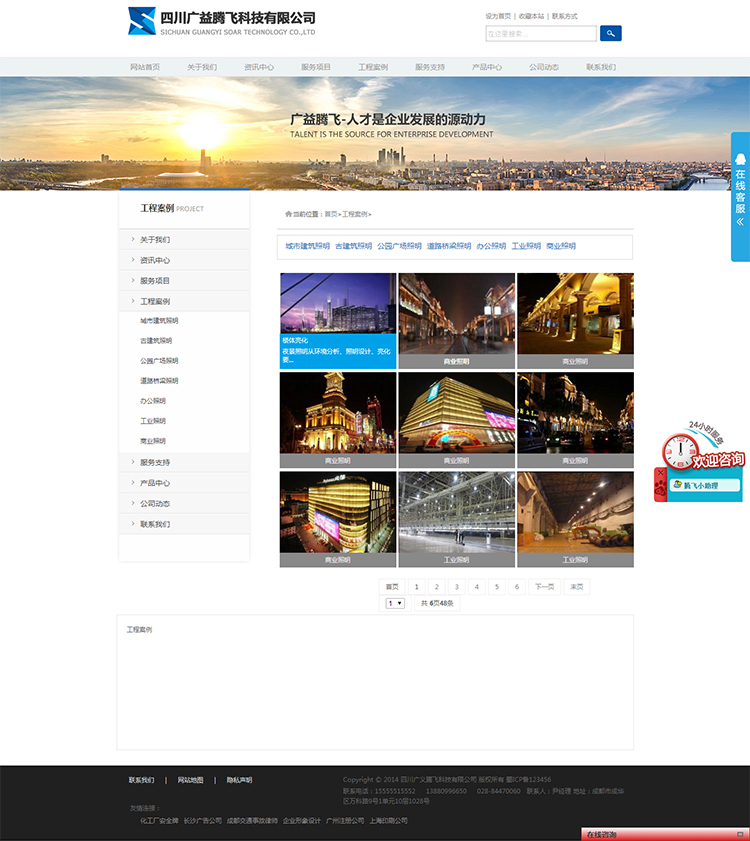Click the 24小时服务 clock consultation icon
The width and height of the screenshot is (750, 841).
pyautogui.click(x=682, y=448)
